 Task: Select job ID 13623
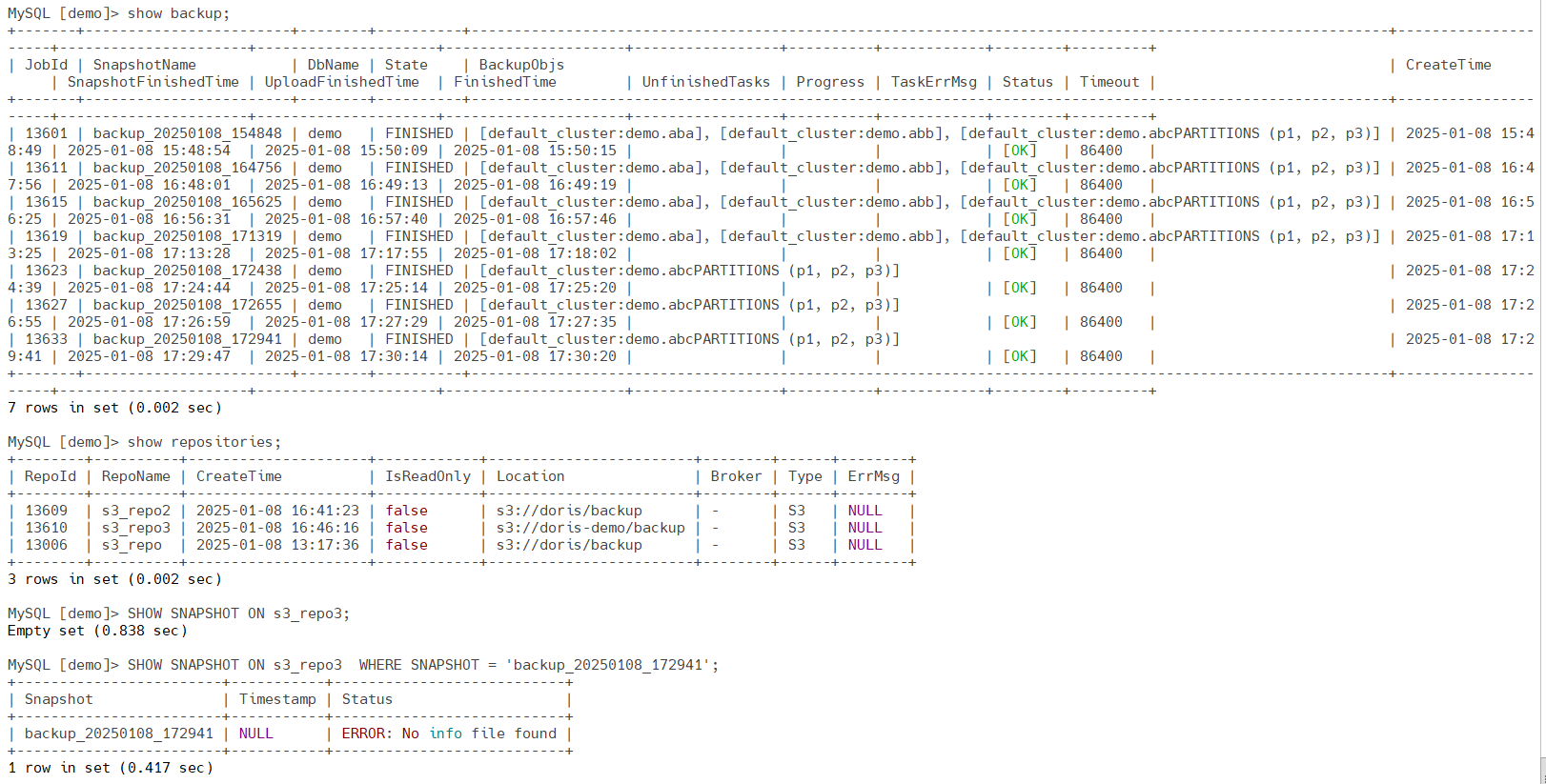46,271
